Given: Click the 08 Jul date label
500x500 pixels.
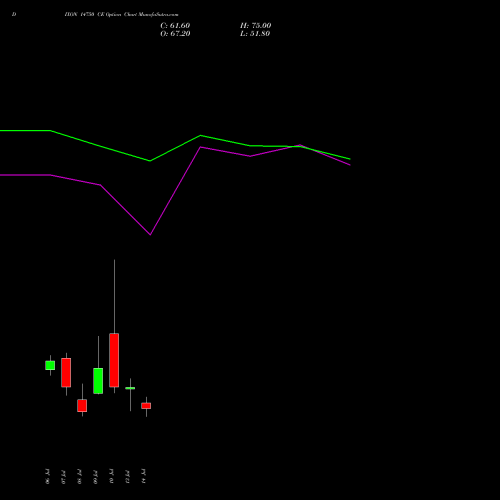Looking at the screenshot, I should (x=79, y=476).
